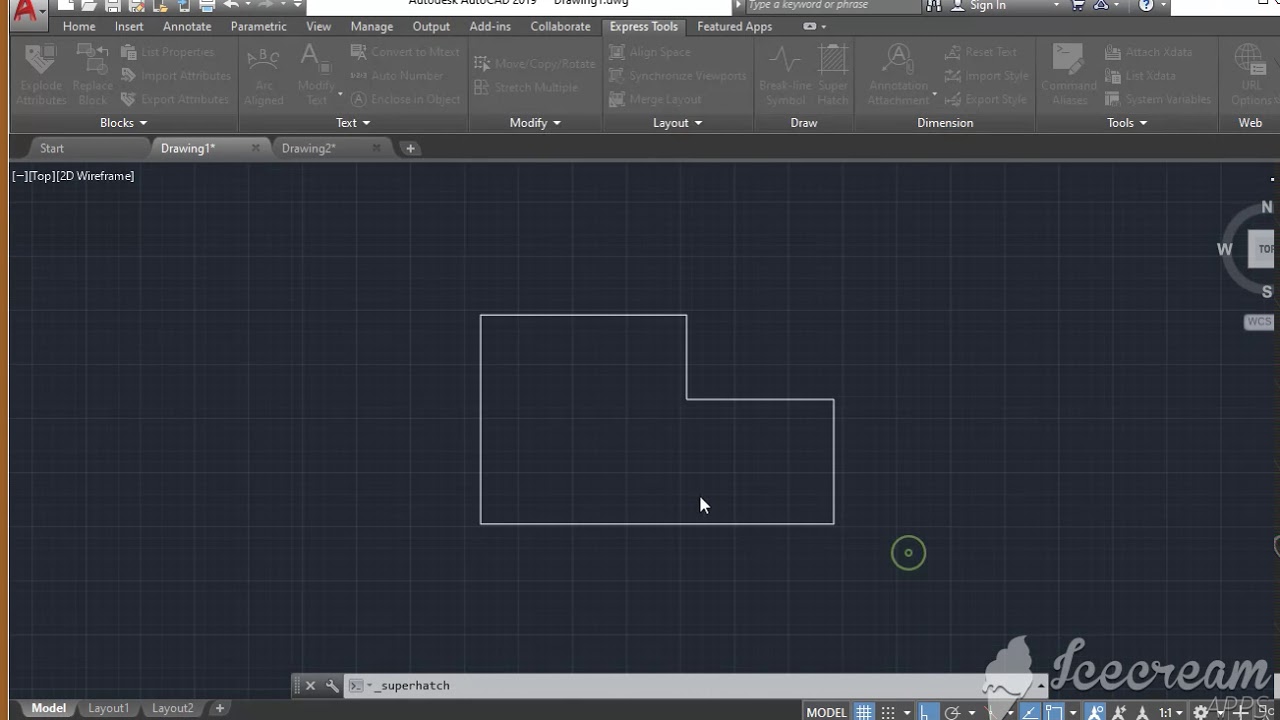Select the Export Style command

[985, 100]
